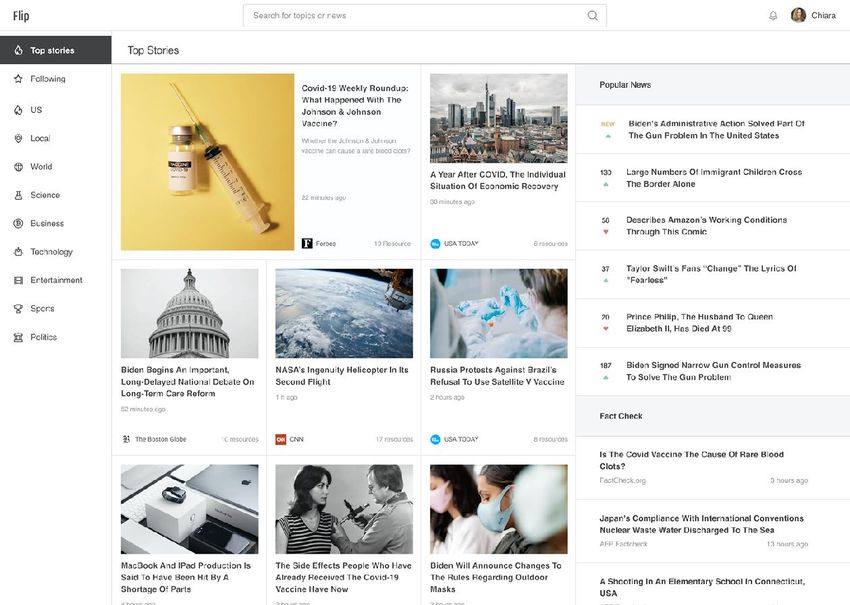Click the vaccine vial and syringe thumbnail
The width and height of the screenshot is (850, 605).
[x=208, y=162]
